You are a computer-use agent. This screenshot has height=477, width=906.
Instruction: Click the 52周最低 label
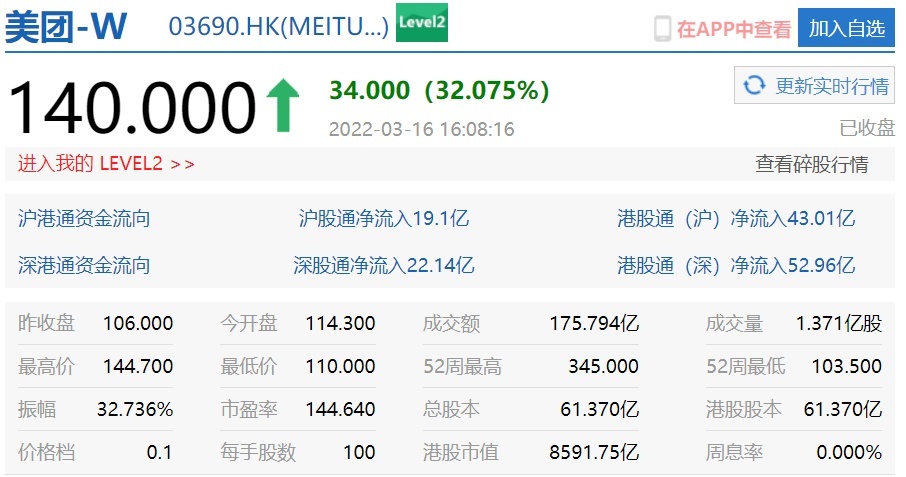[x=745, y=366]
